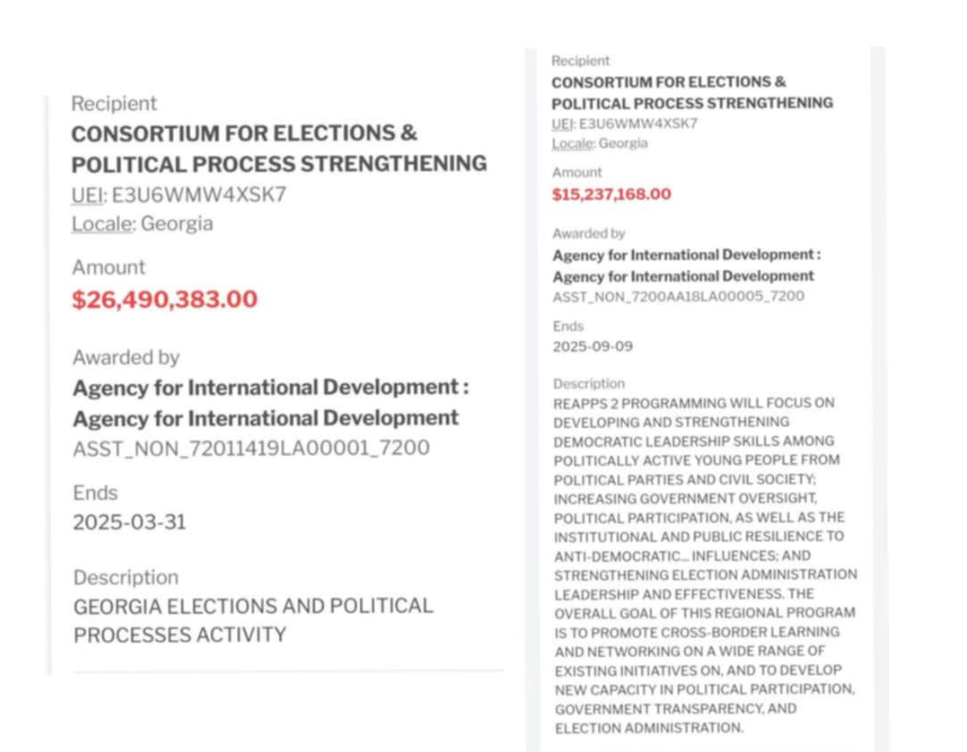The width and height of the screenshot is (967, 752).
Task: Click the REAPPS 2 programming description paragraph
Action: pos(705,565)
